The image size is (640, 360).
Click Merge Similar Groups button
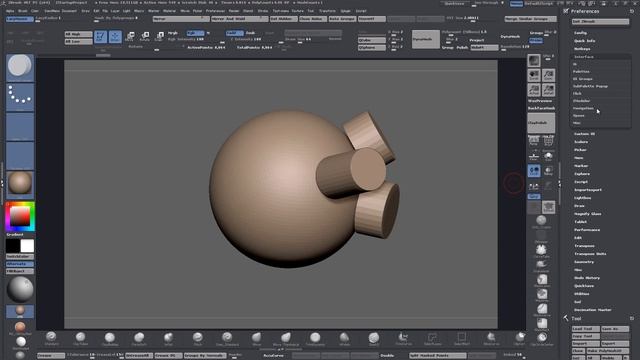coord(530,19)
